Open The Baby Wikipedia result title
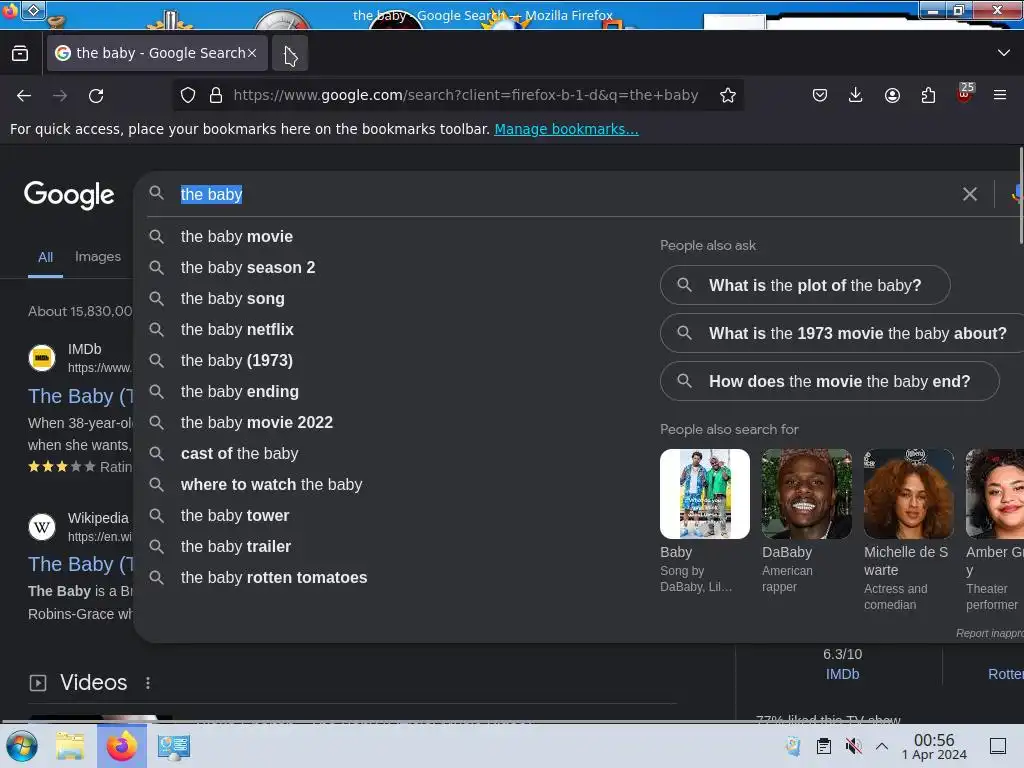Screen dimensions: 1024x768 (x=80, y=564)
